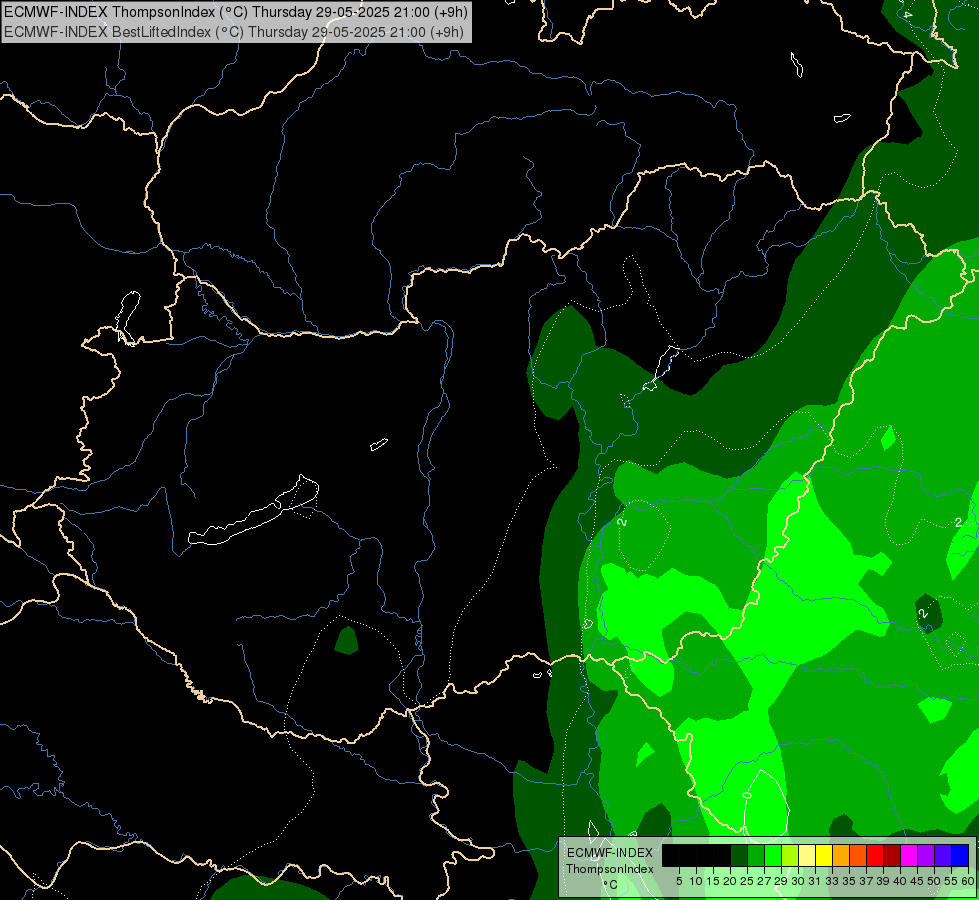
Task: Click the ThompsonIndex label in the legend
Action: 610,869
